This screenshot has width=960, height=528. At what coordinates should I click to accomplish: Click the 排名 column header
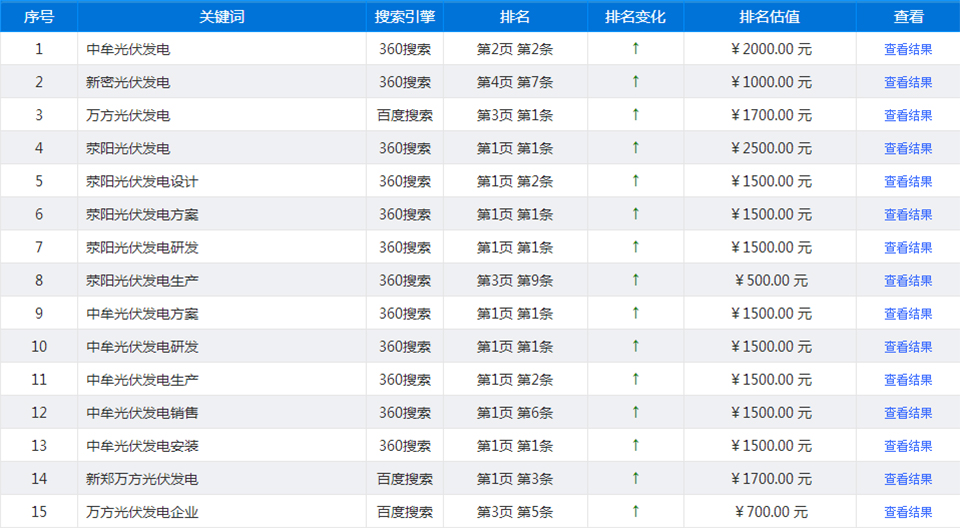coord(515,17)
